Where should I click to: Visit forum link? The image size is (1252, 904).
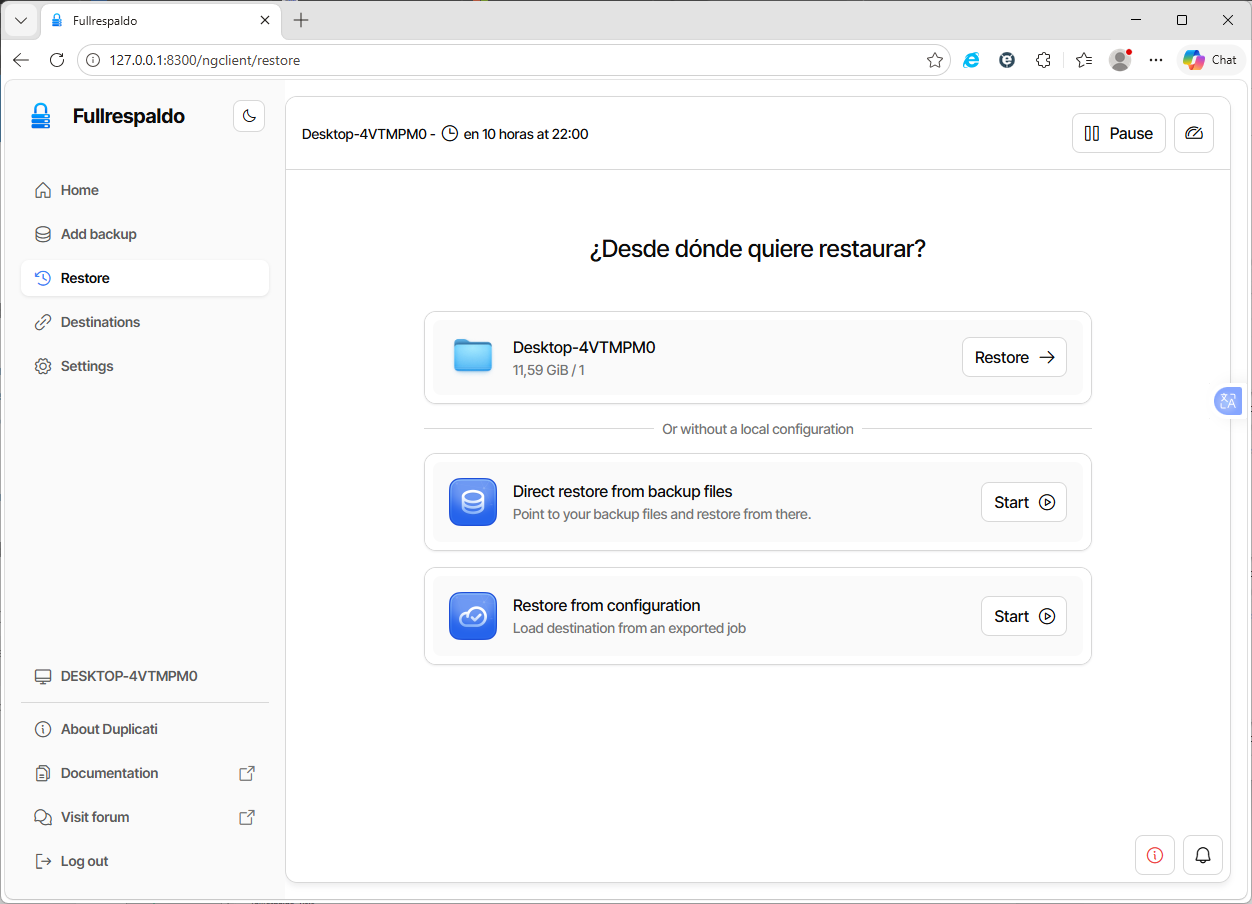tap(145, 817)
